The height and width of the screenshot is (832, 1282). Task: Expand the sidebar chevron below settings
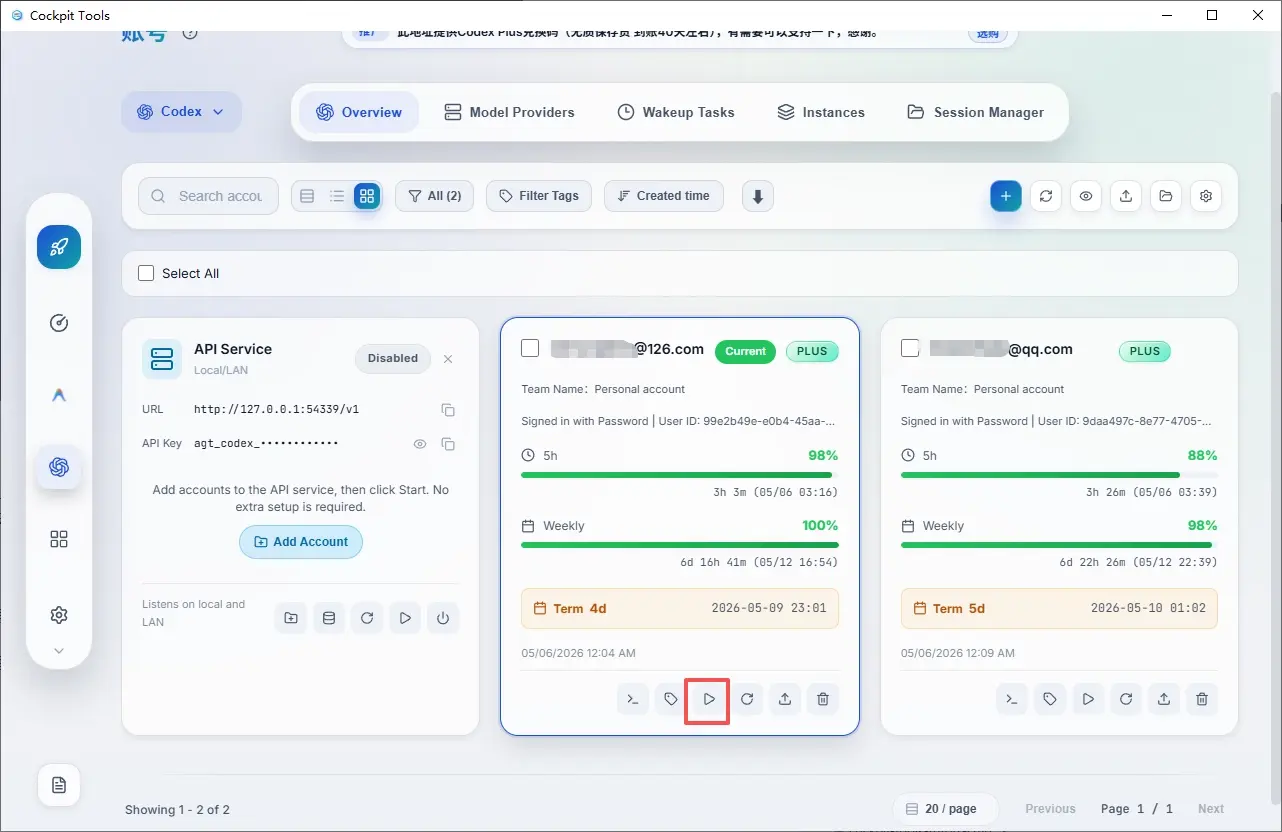(59, 651)
